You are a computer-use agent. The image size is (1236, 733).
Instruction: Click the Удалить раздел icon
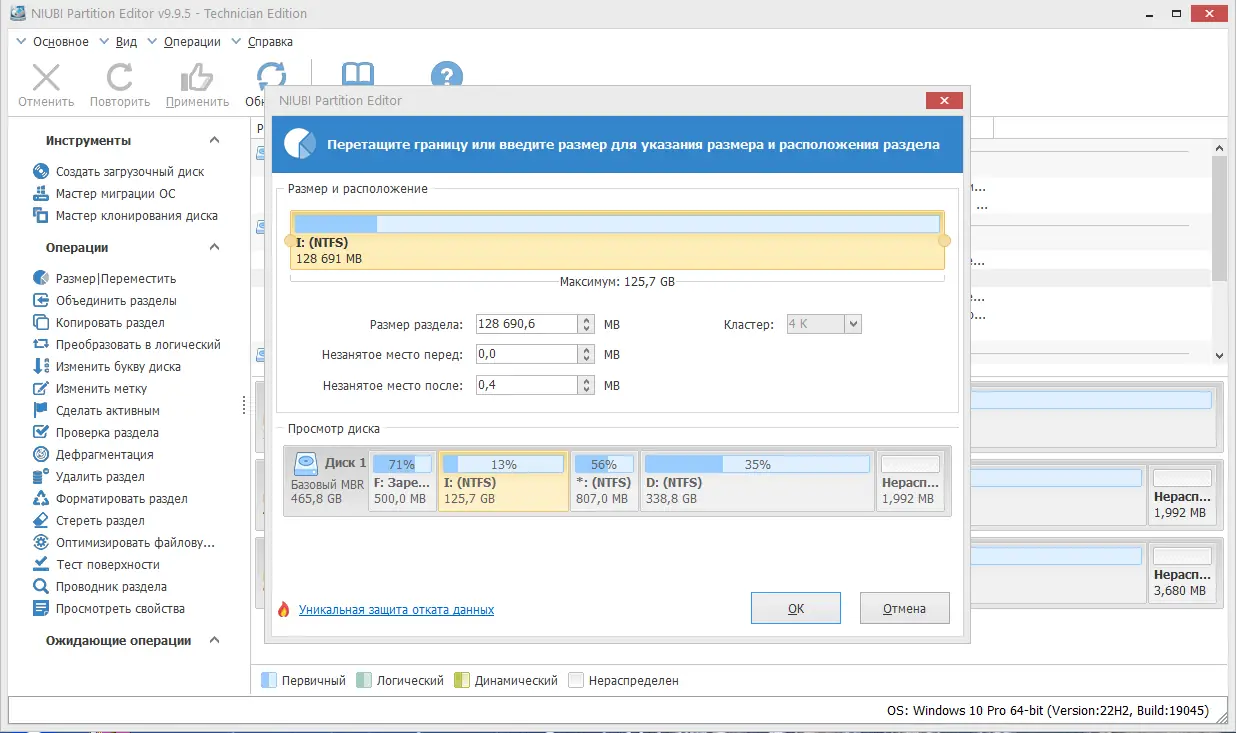[x=41, y=477]
